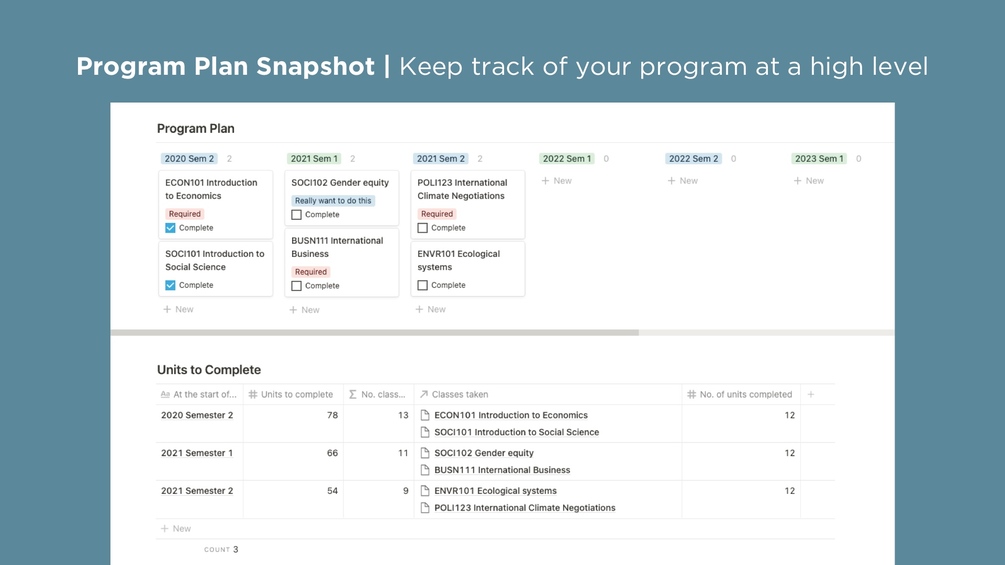Check Complete on SOCI102 Gender equity card
The width and height of the screenshot is (1005, 565).
tap(296, 215)
